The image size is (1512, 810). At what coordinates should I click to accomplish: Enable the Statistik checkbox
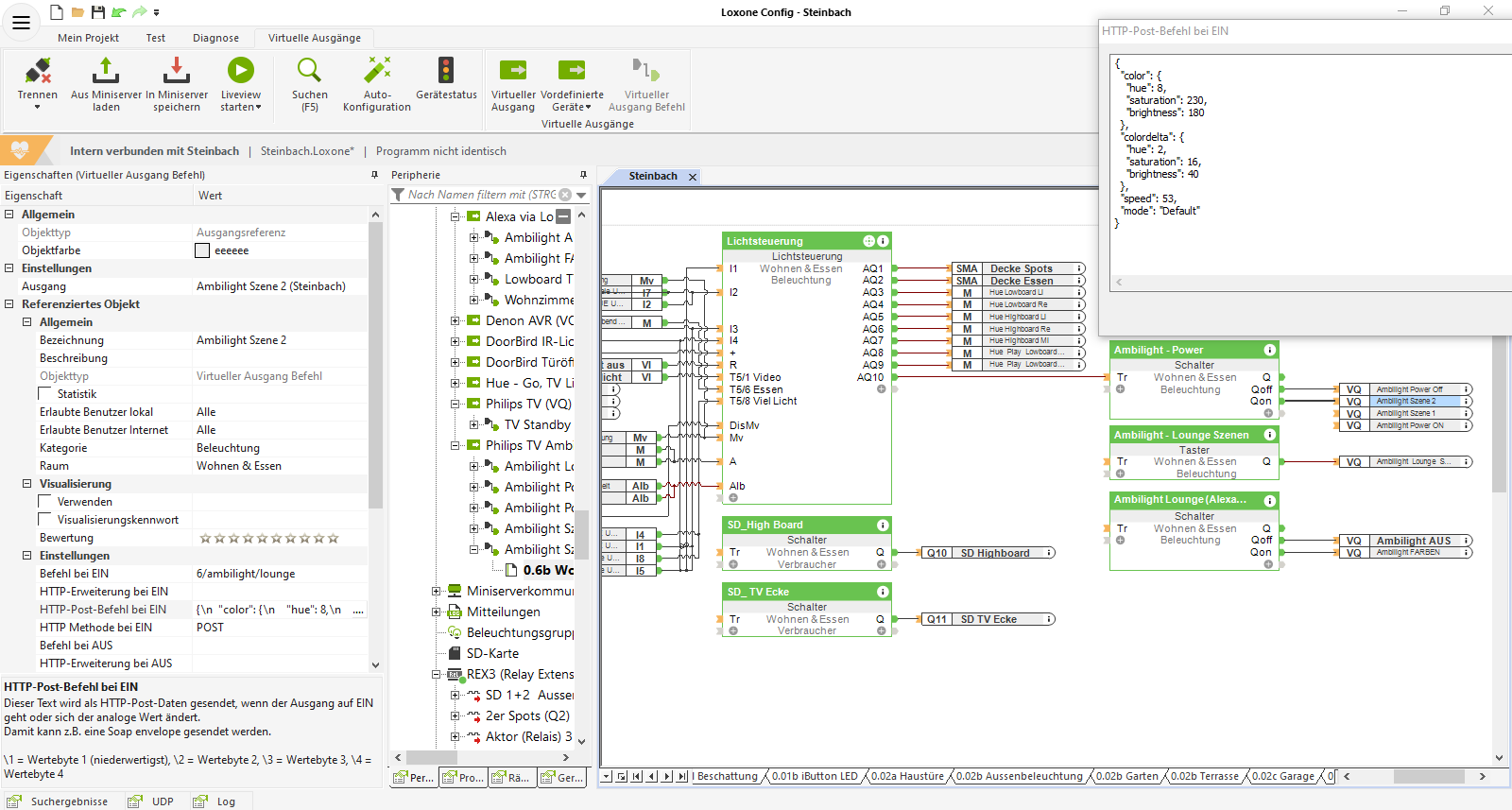[x=45, y=394]
